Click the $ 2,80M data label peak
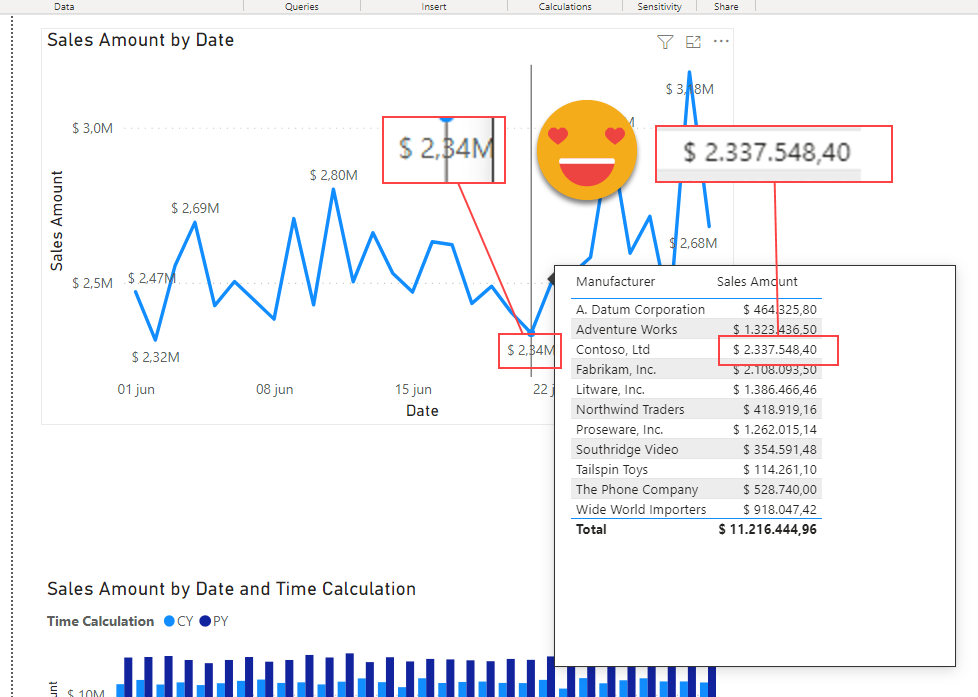This screenshot has height=697, width=978. click(x=334, y=175)
